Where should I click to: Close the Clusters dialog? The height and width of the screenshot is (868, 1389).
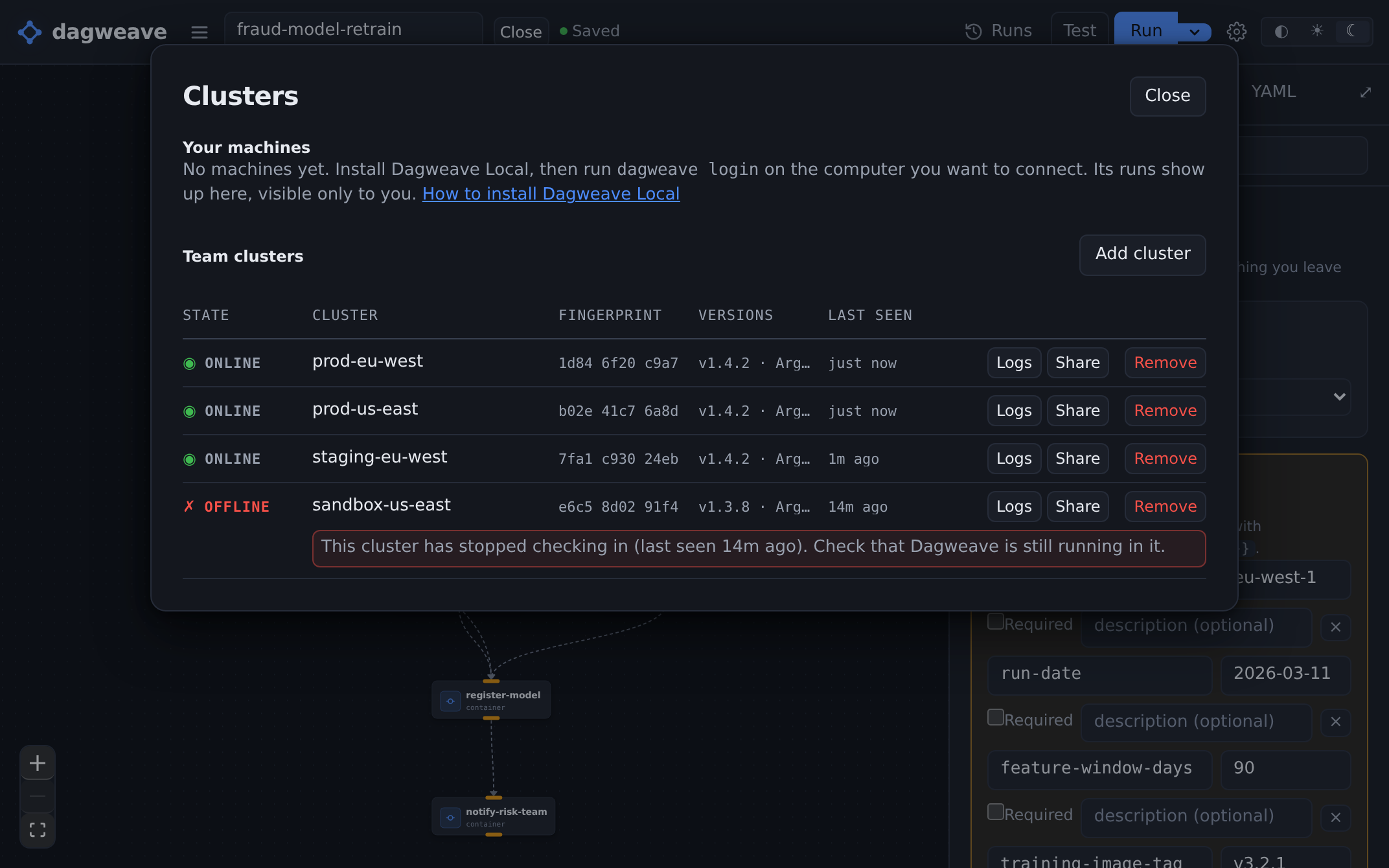coord(1167,96)
